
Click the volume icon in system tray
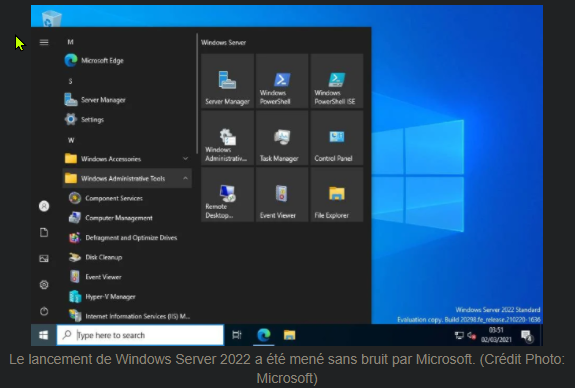click(x=472, y=335)
